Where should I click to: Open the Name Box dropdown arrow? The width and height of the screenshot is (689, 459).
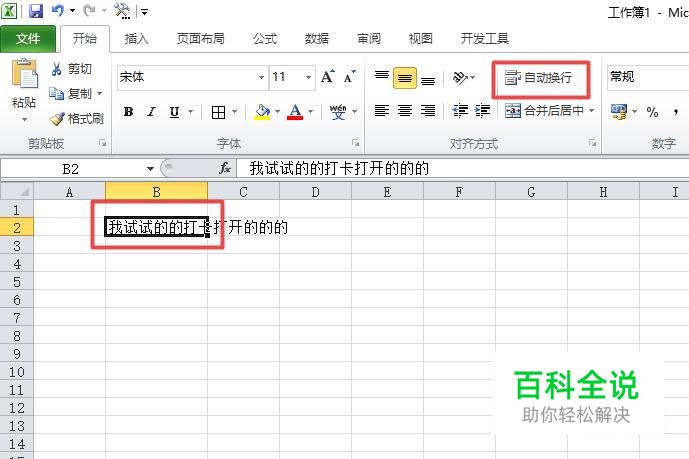click(x=150, y=169)
